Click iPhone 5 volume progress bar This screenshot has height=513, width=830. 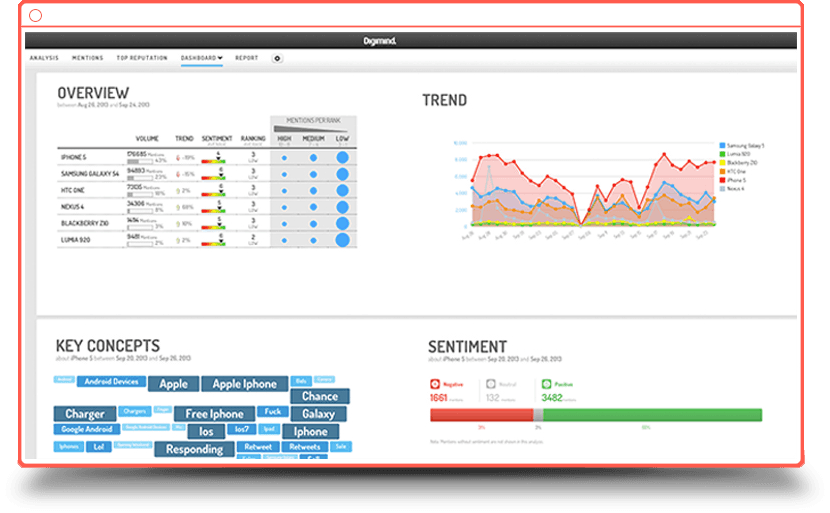point(140,161)
